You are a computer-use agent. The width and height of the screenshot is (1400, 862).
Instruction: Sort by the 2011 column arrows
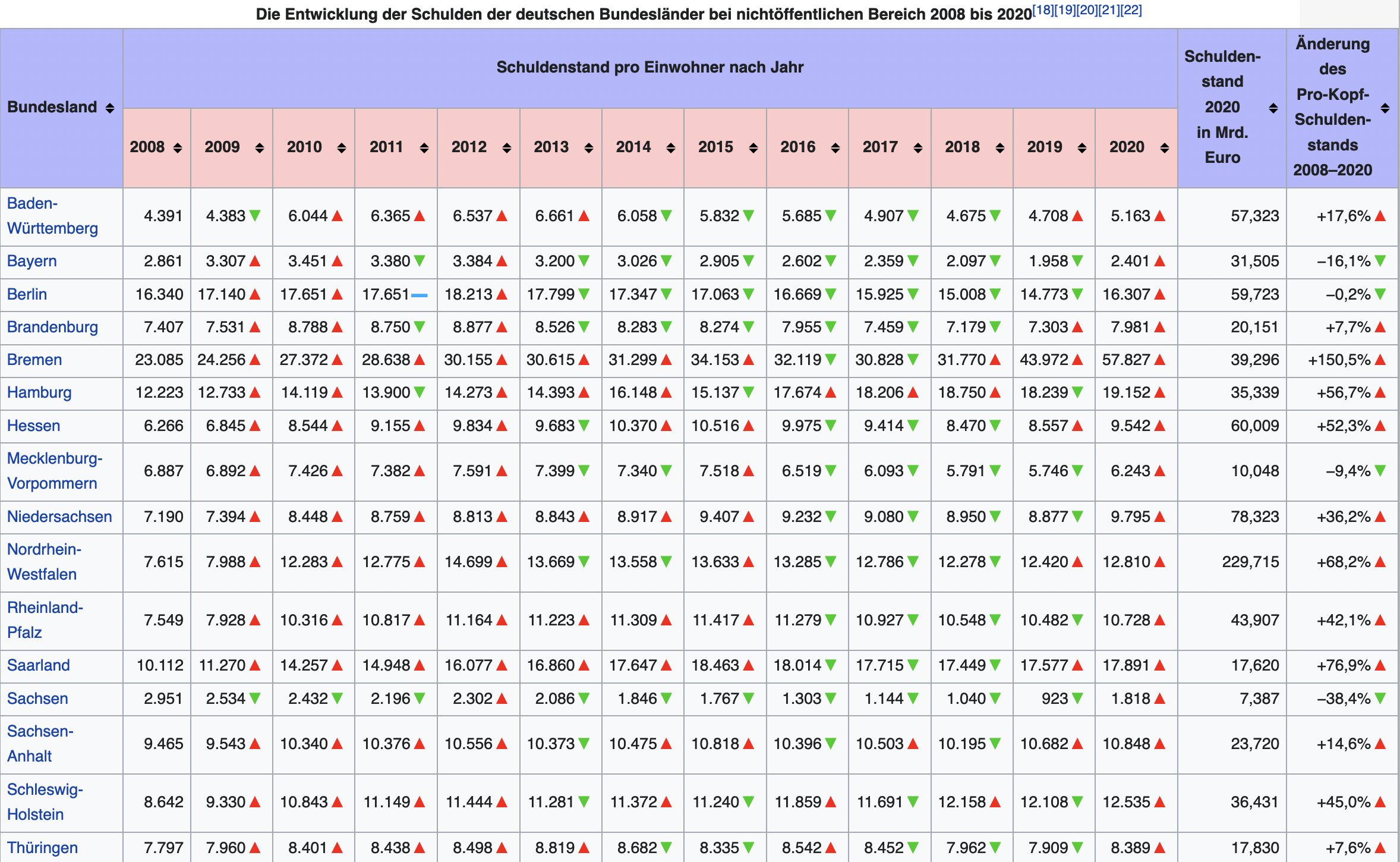(x=424, y=148)
